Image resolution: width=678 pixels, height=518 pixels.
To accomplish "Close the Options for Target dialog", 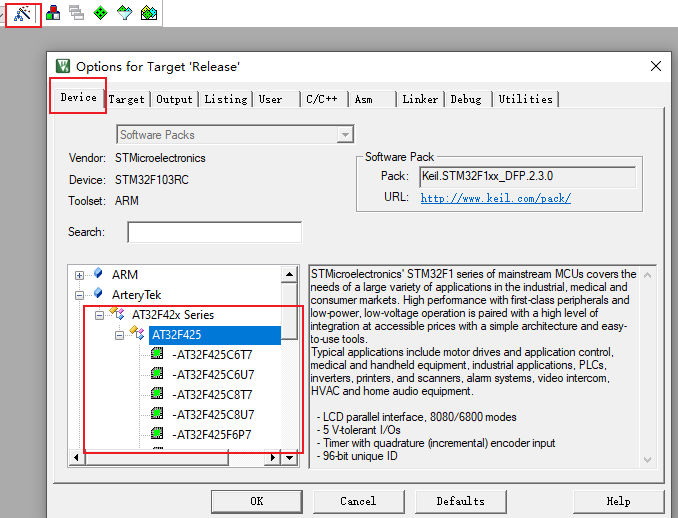I will click(x=656, y=66).
